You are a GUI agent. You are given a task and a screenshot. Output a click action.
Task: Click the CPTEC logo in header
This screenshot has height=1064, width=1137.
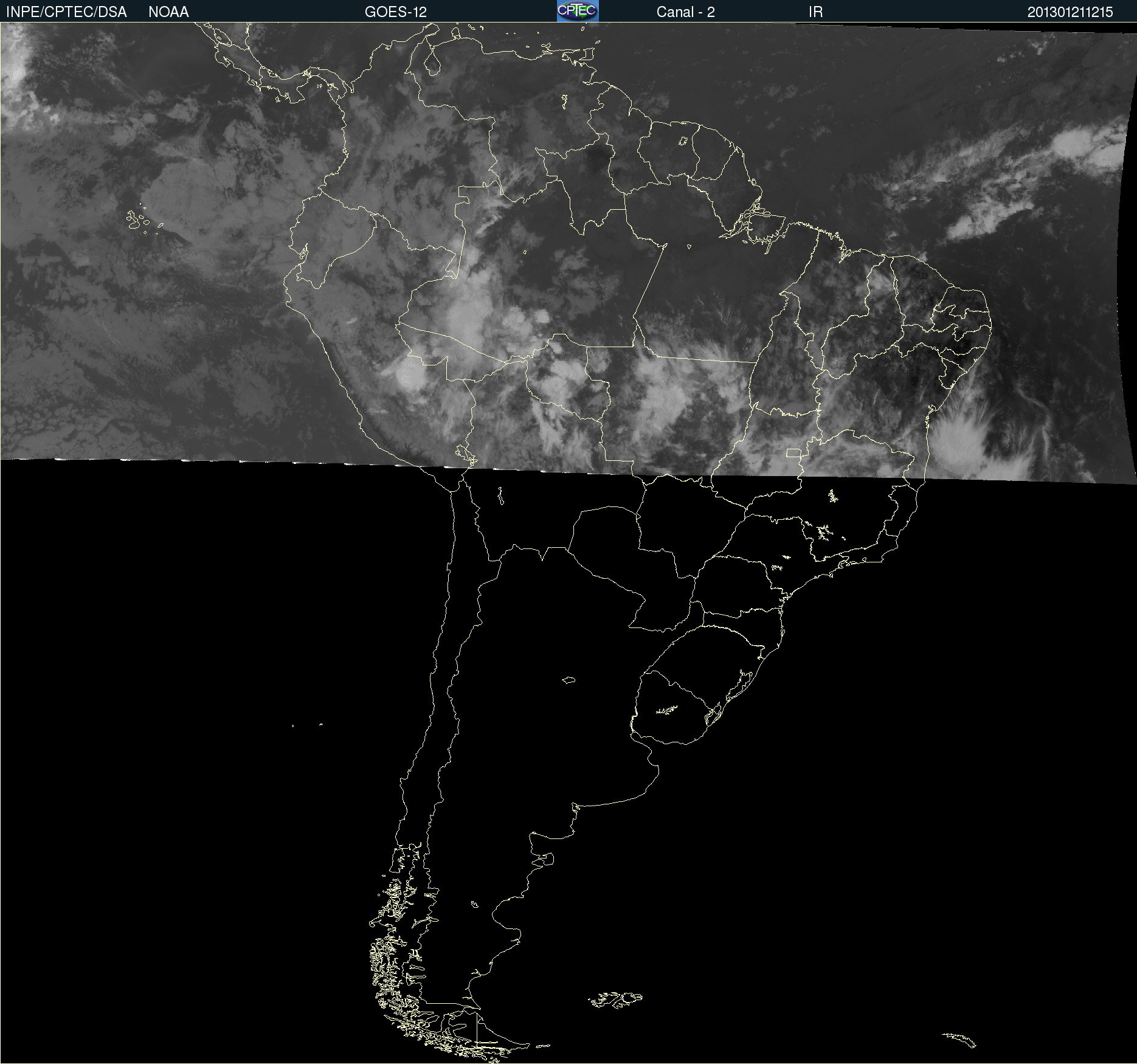(578, 11)
